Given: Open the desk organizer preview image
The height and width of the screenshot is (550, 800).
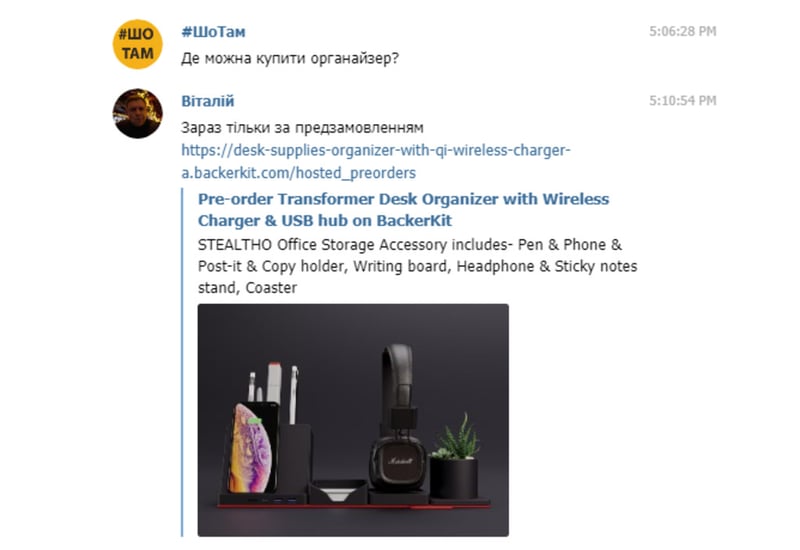Looking at the screenshot, I should [x=353, y=420].
